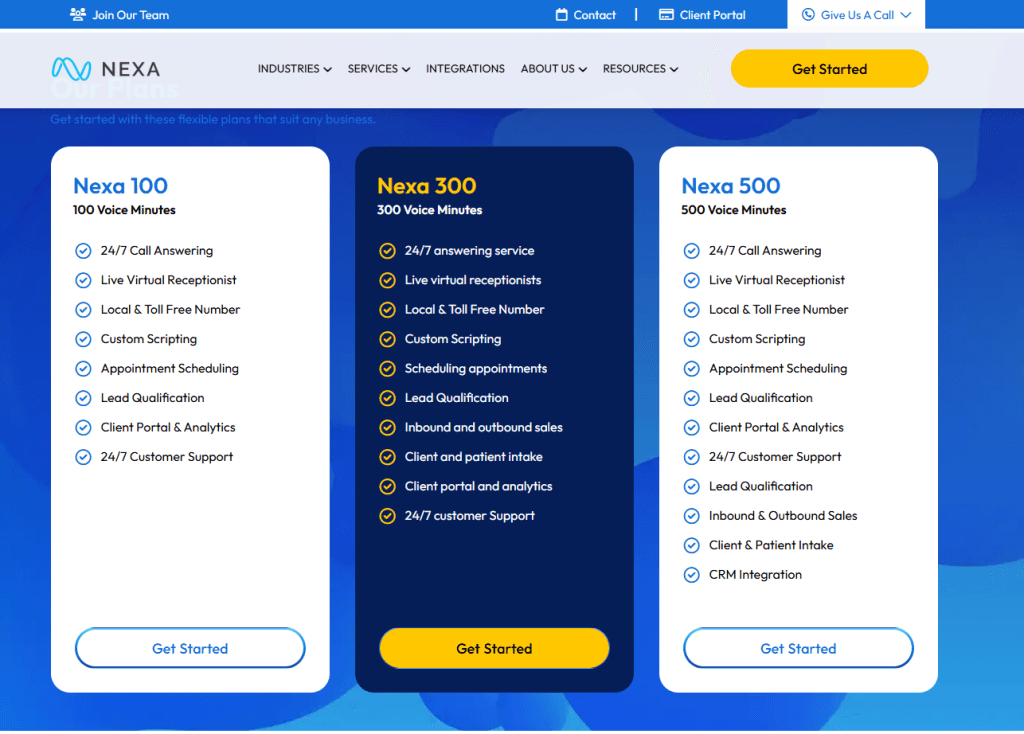Expand the Industries dropdown

(x=294, y=69)
